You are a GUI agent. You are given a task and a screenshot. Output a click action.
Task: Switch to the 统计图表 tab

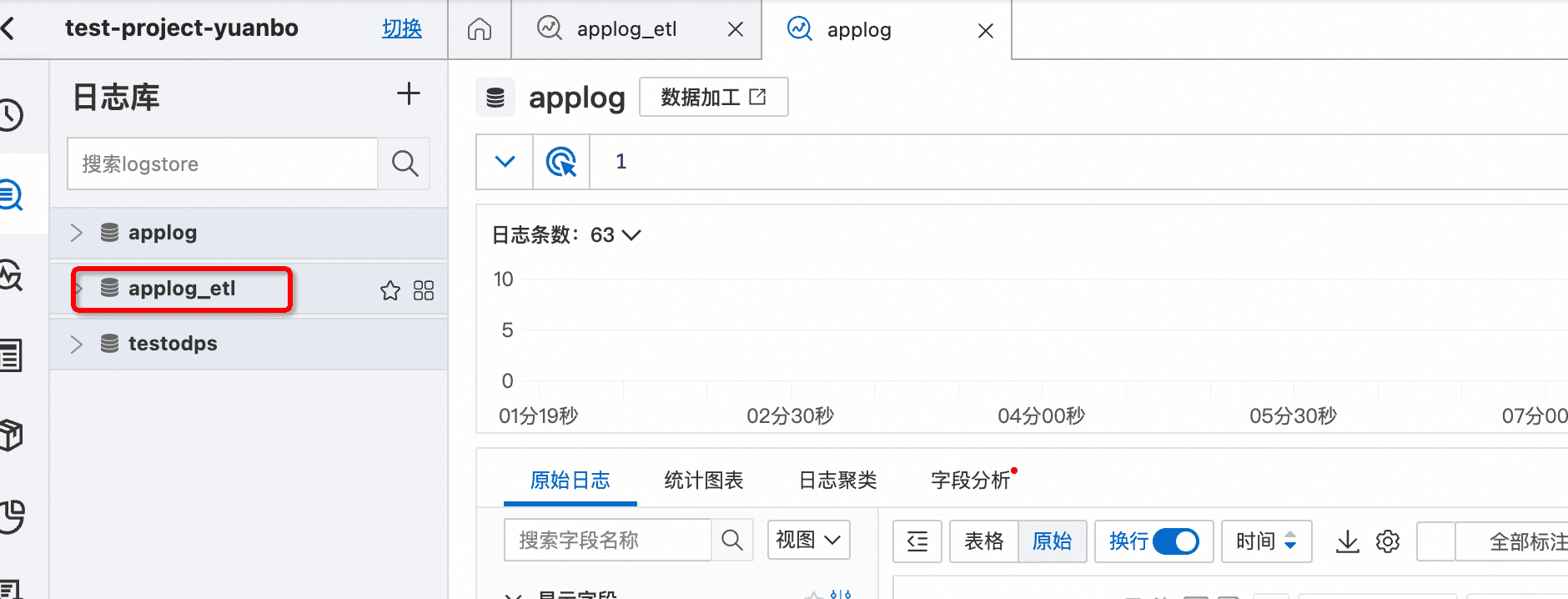click(x=703, y=481)
